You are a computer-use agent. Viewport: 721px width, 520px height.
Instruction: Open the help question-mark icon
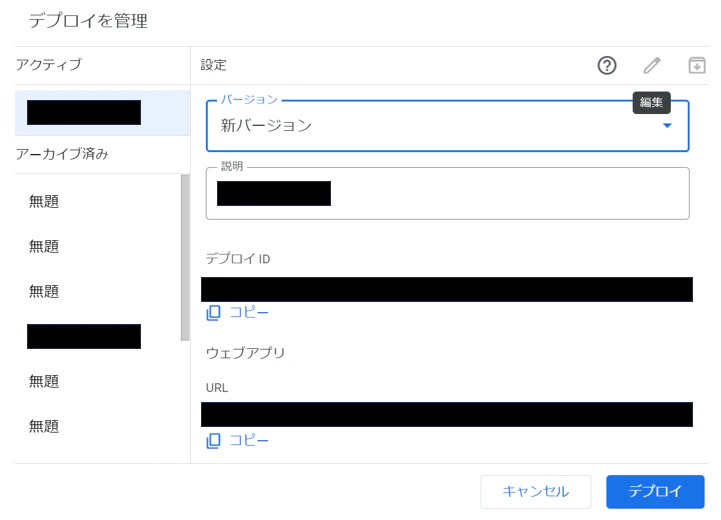(x=607, y=65)
